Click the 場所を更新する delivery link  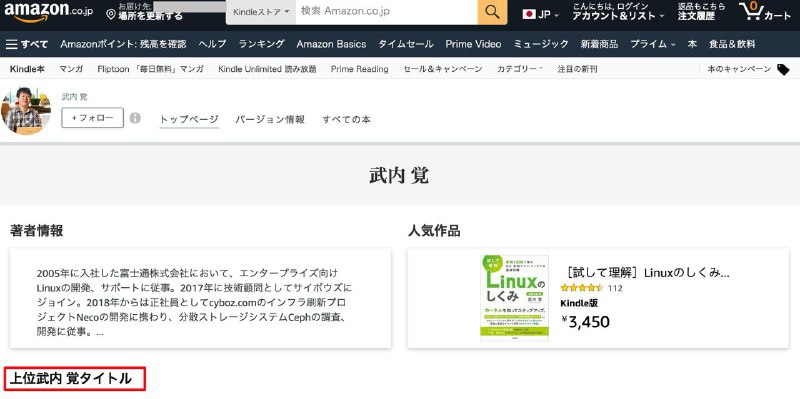click(x=151, y=16)
